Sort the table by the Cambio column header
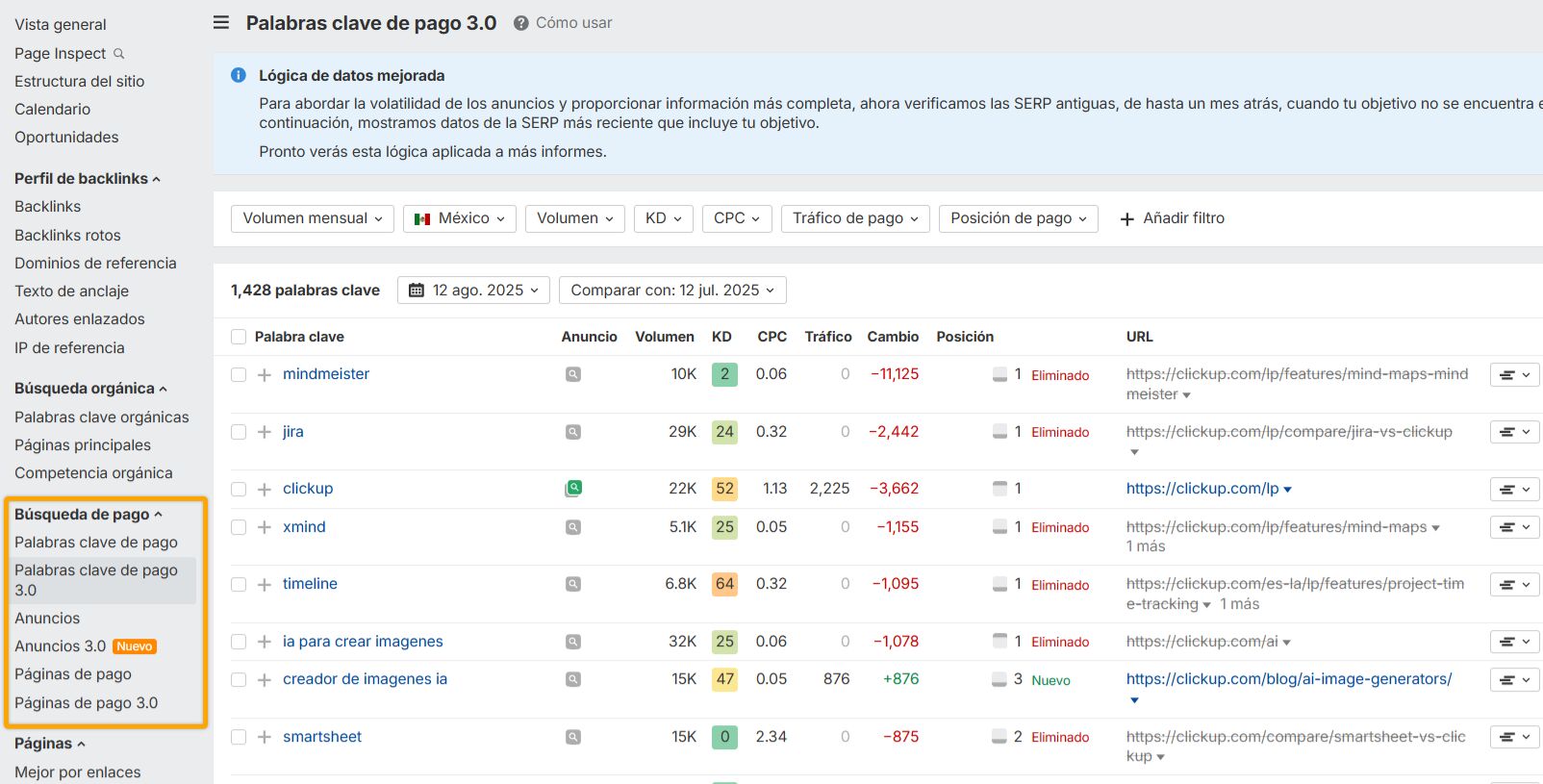Image resolution: width=1543 pixels, height=784 pixels. [x=893, y=337]
